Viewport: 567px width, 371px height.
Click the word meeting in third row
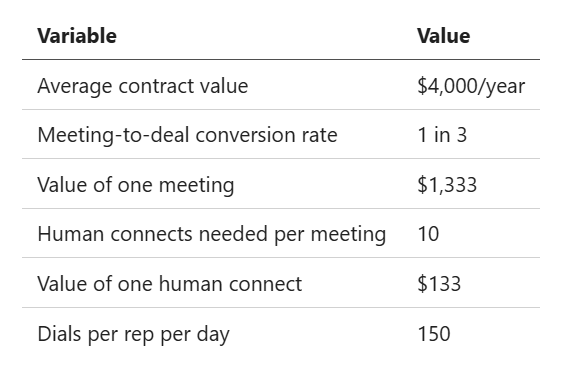pyautogui.click(x=196, y=186)
